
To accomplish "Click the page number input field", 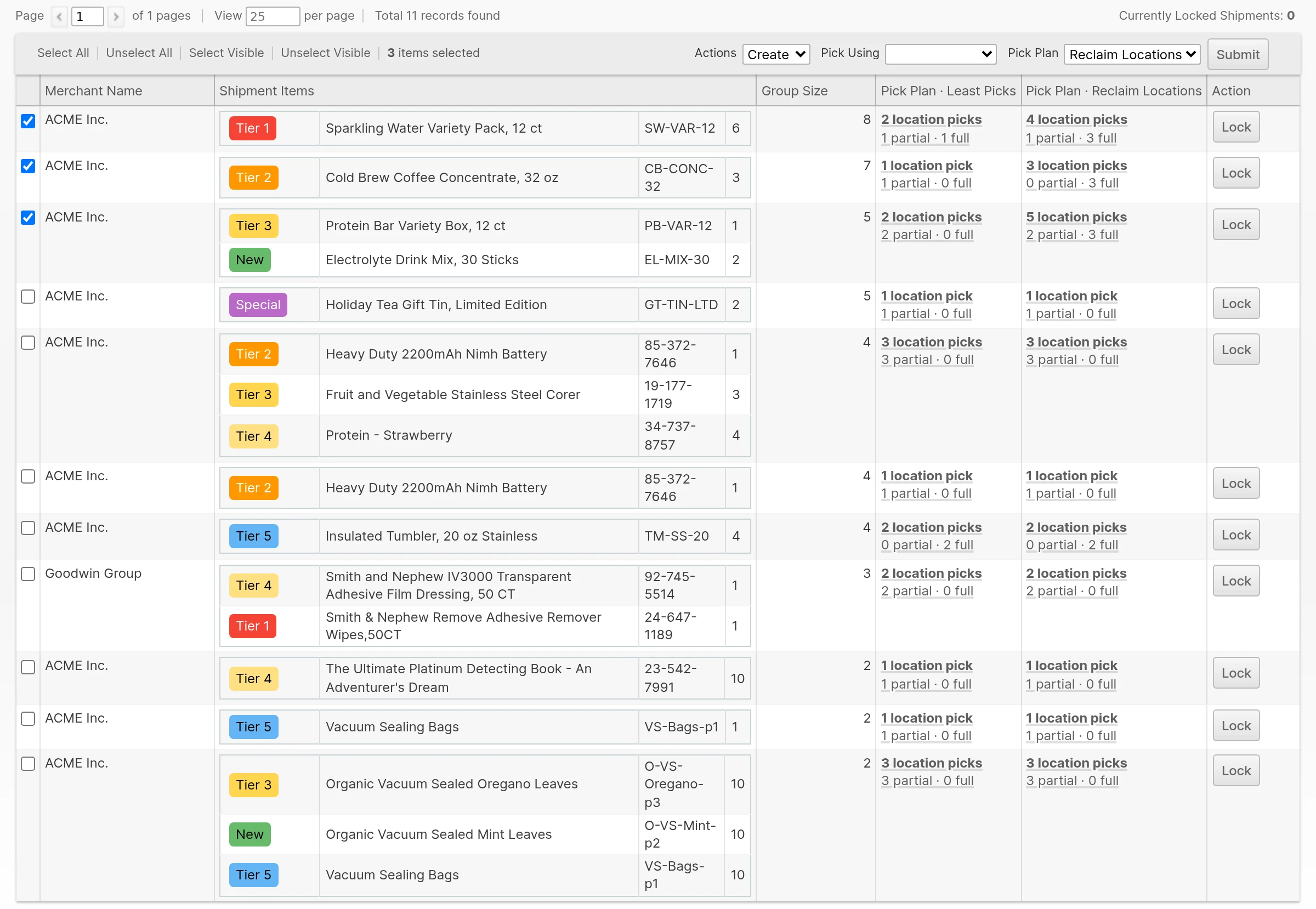I will [87, 16].
